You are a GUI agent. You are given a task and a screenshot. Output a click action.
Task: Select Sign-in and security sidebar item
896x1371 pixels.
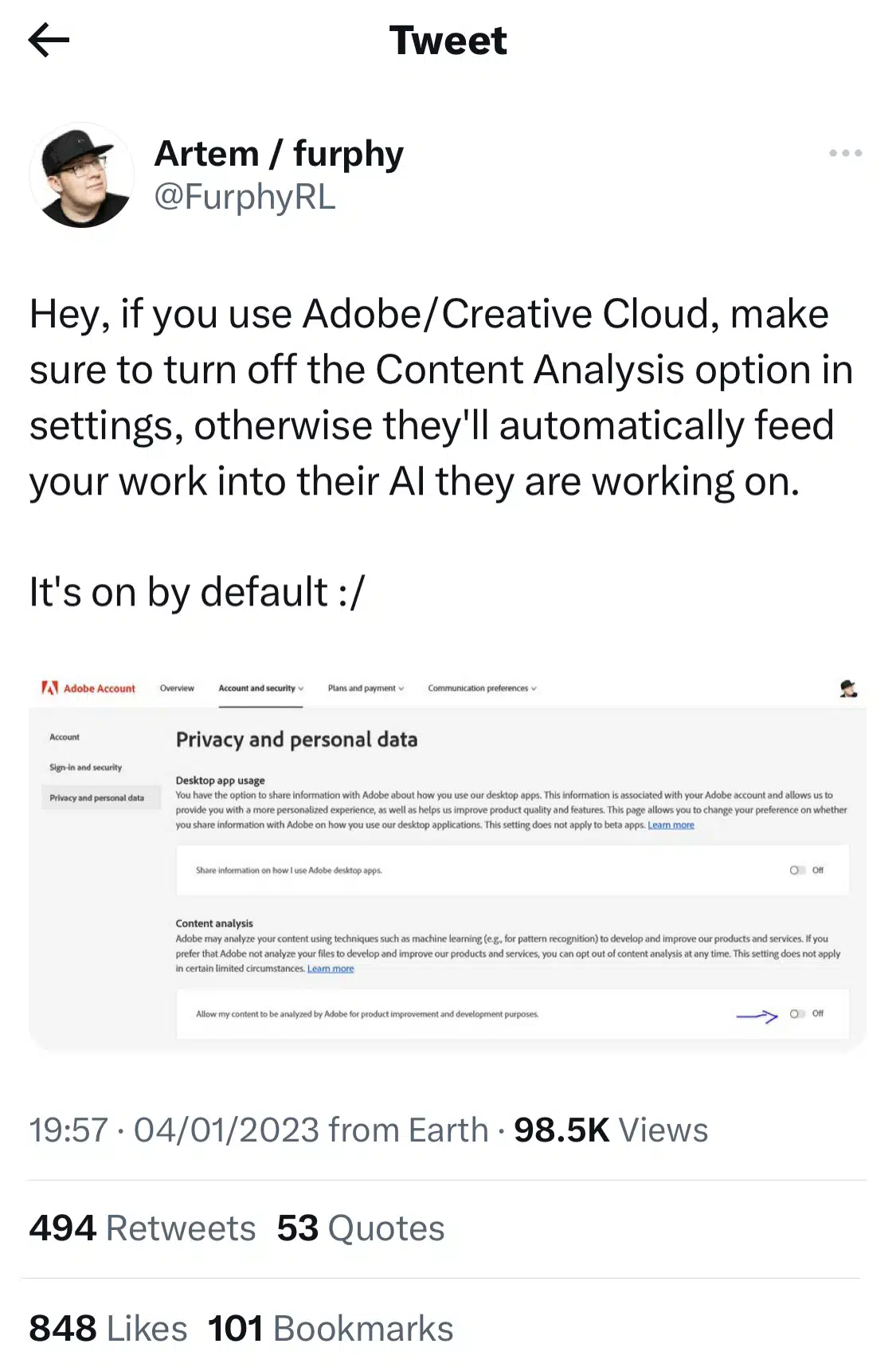[85, 767]
